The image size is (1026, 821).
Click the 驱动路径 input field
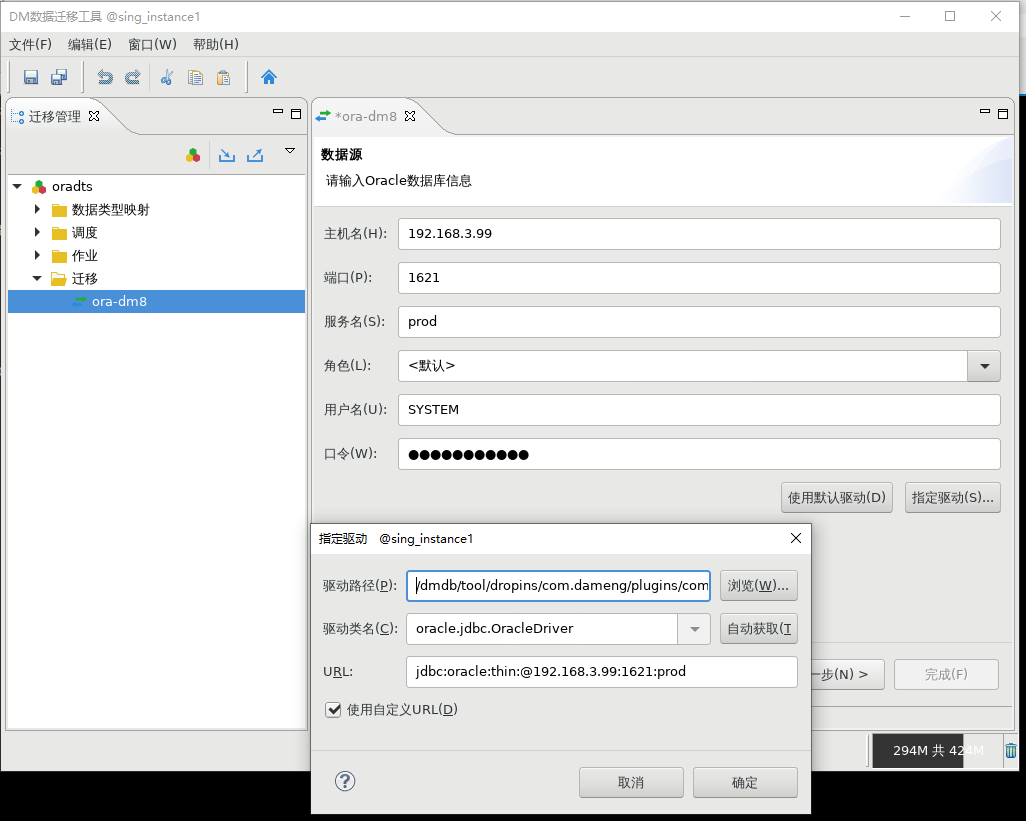pos(558,585)
